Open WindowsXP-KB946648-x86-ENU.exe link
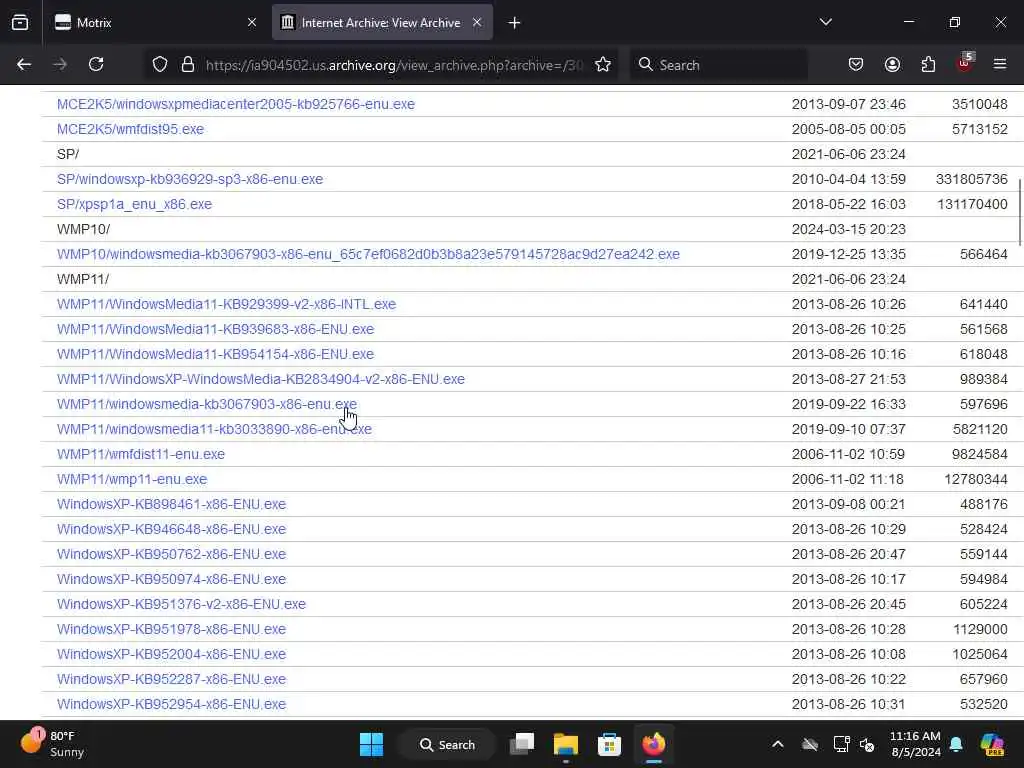 tap(171, 529)
